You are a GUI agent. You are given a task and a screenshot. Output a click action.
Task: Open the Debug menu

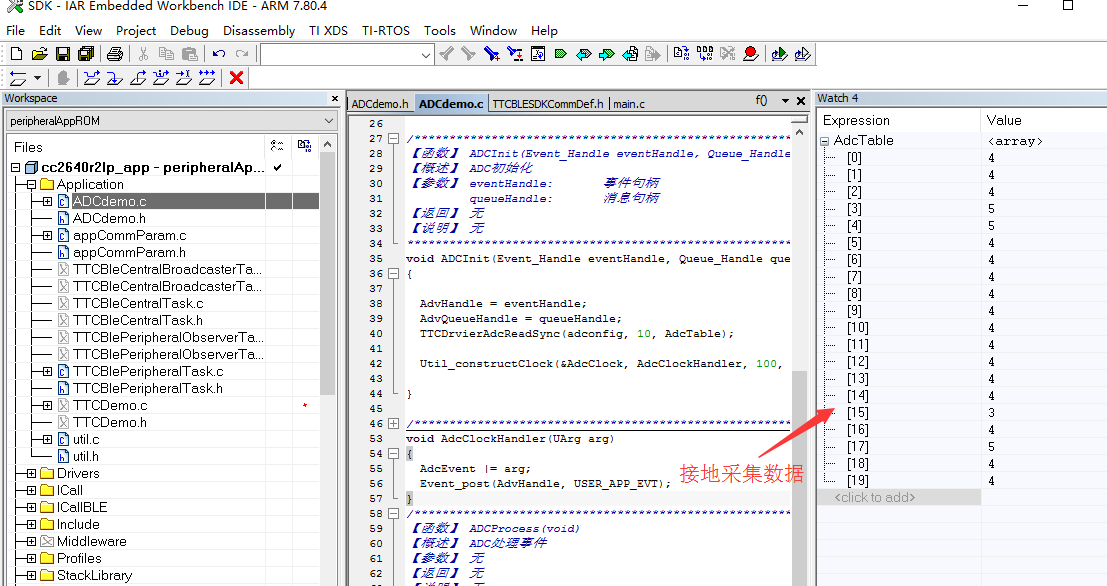(x=189, y=30)
